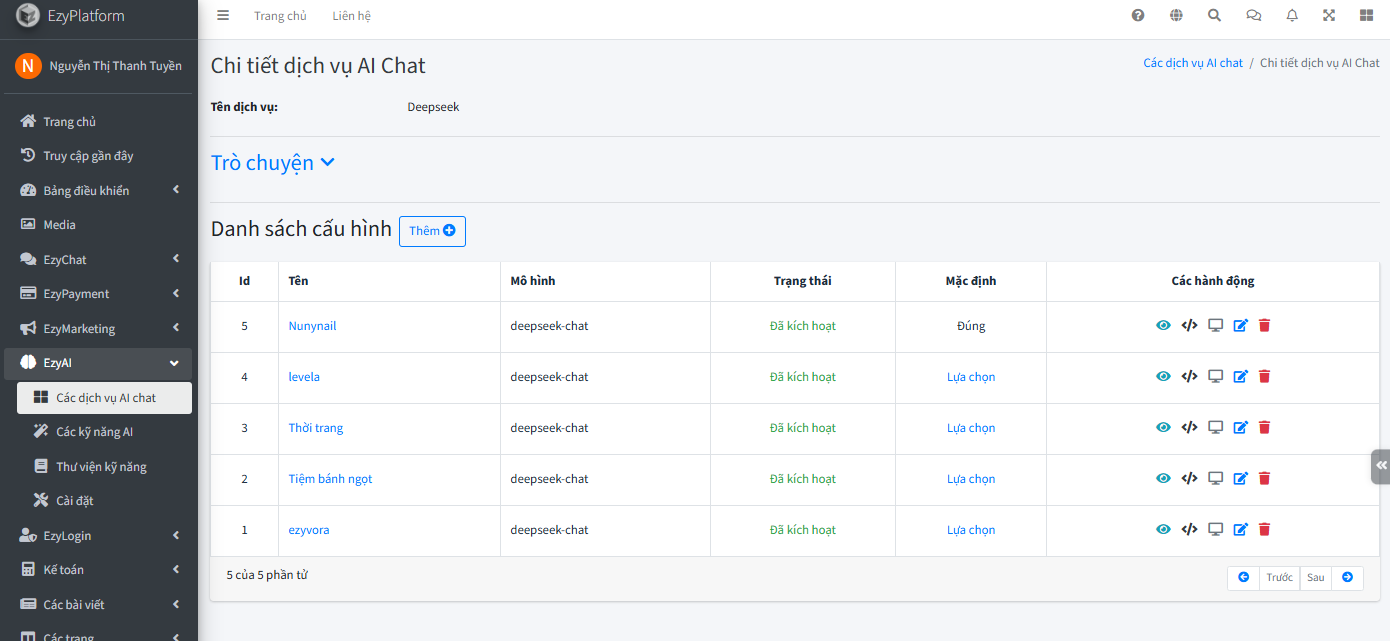Collapse the EzyAI sidebar menu

(x=98, y=363)
